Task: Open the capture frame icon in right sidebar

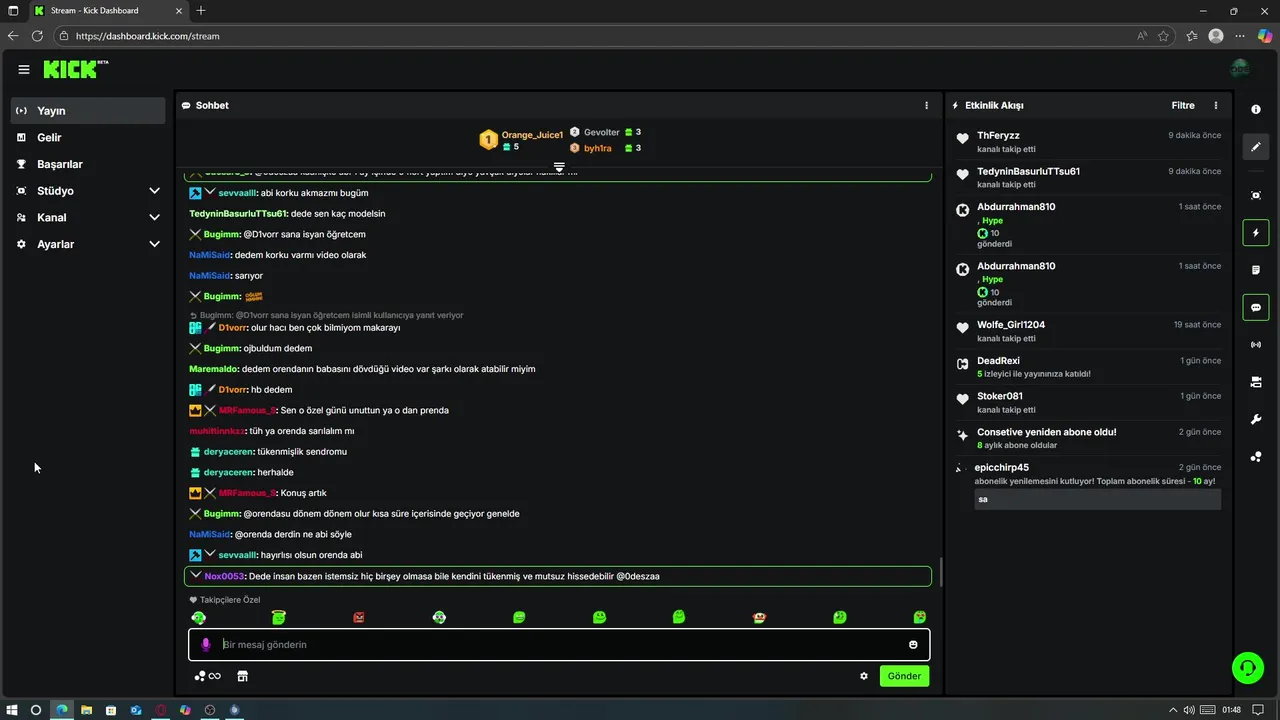Action: [x=1256, y=195]
